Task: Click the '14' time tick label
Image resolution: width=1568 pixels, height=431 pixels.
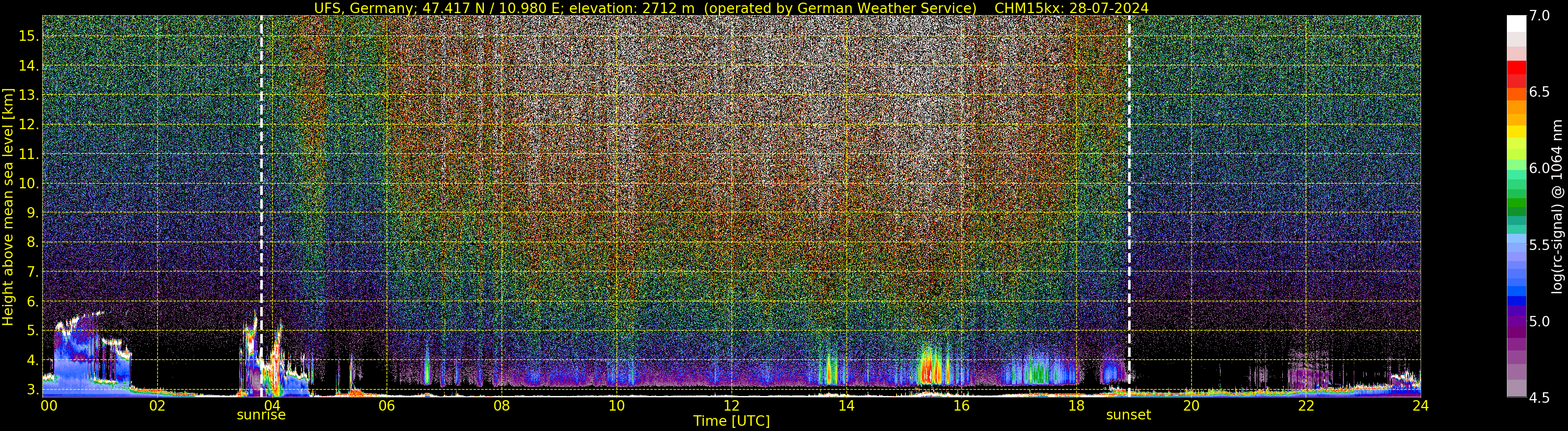Action: 846,405
